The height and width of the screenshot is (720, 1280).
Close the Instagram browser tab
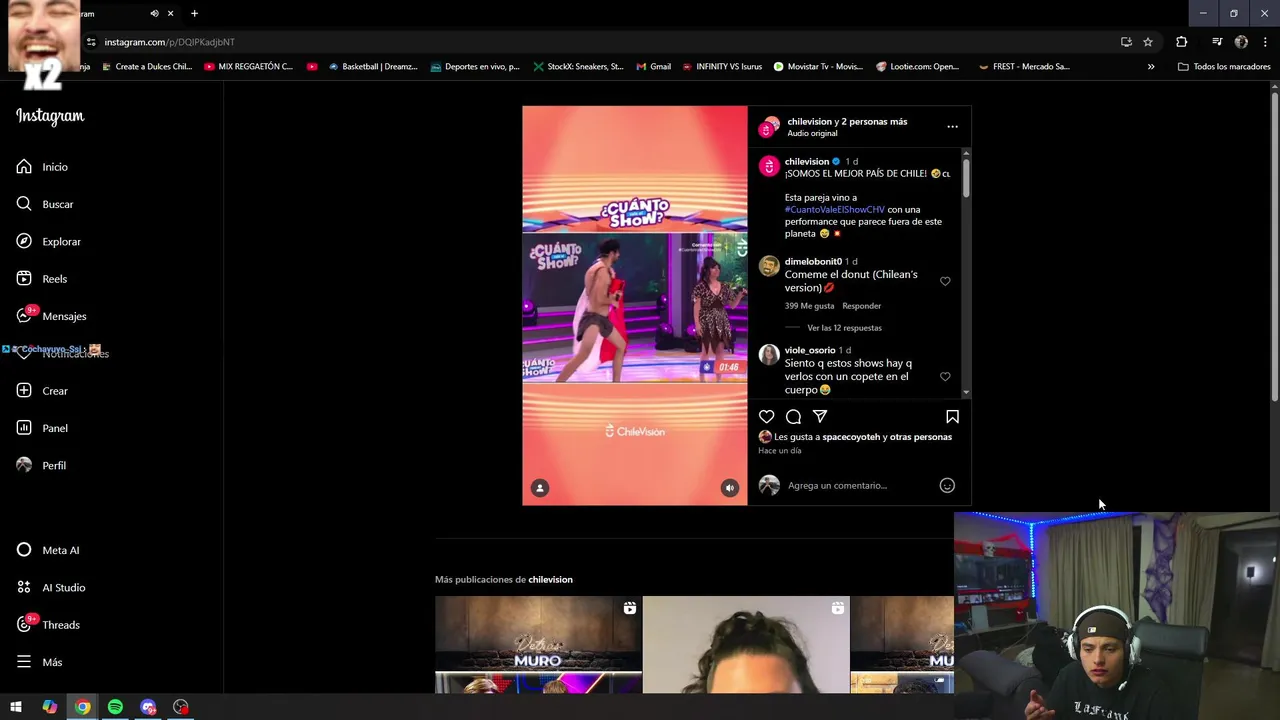pos(171,14)
